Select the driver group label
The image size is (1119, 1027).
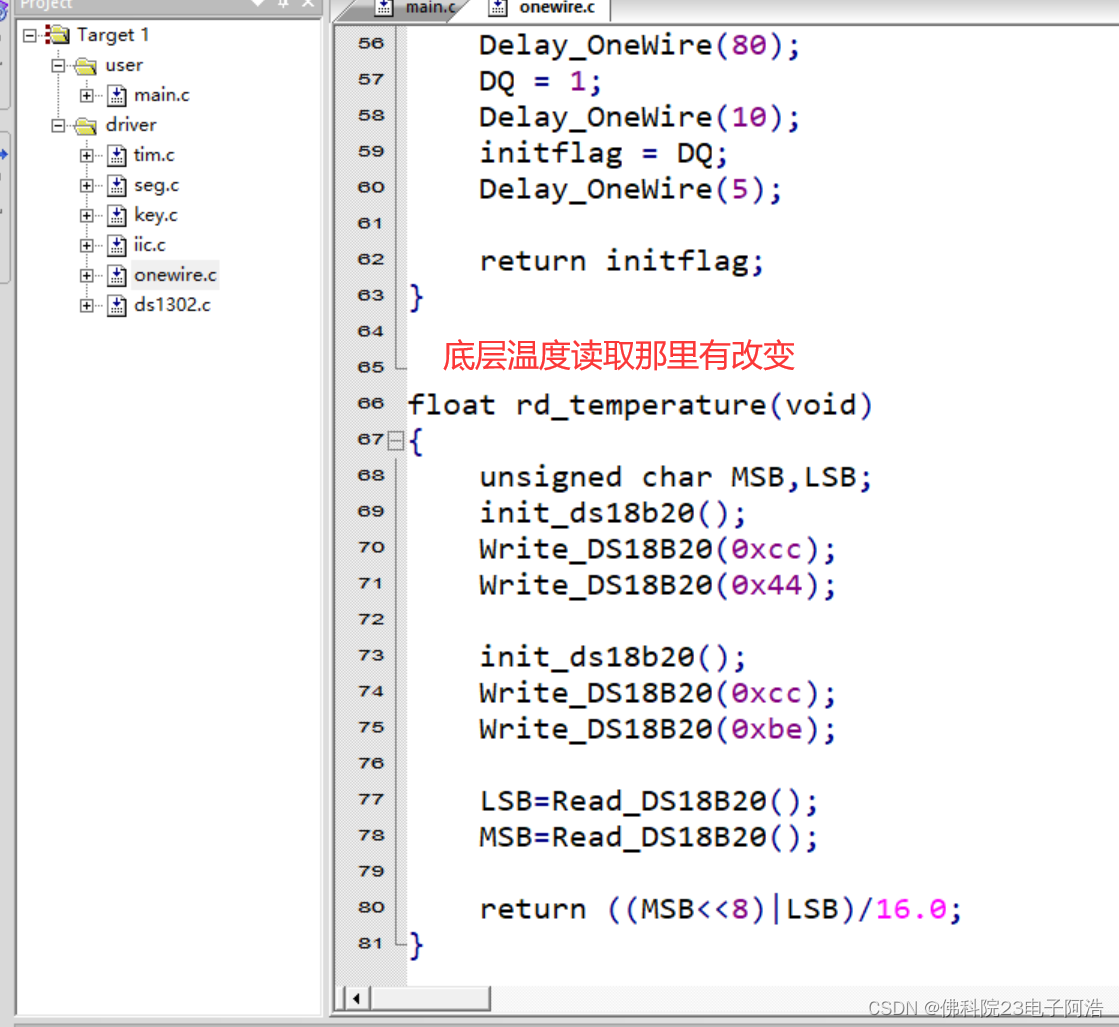[x=131, y=125]
